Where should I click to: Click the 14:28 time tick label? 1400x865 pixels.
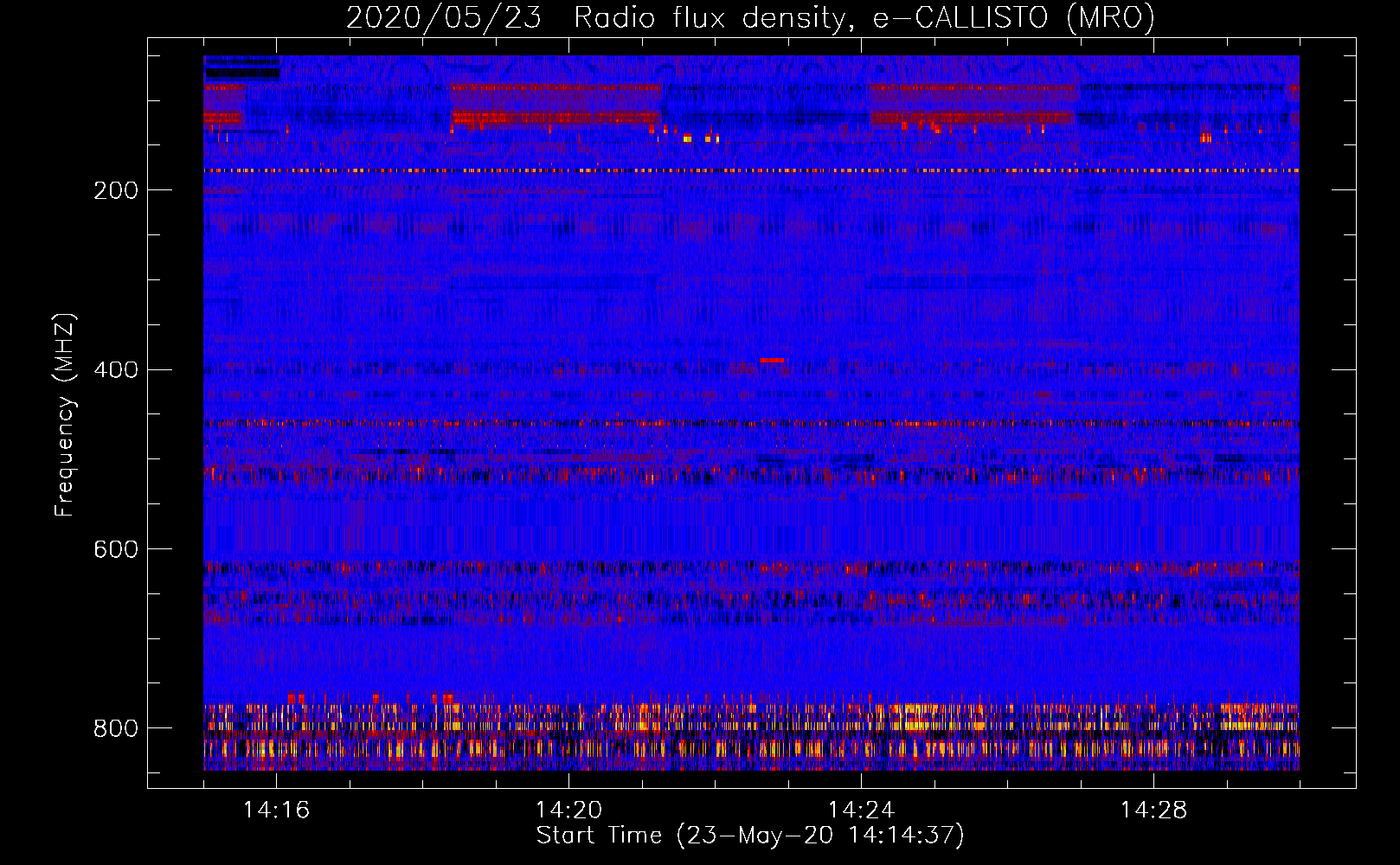[1154, 811]
